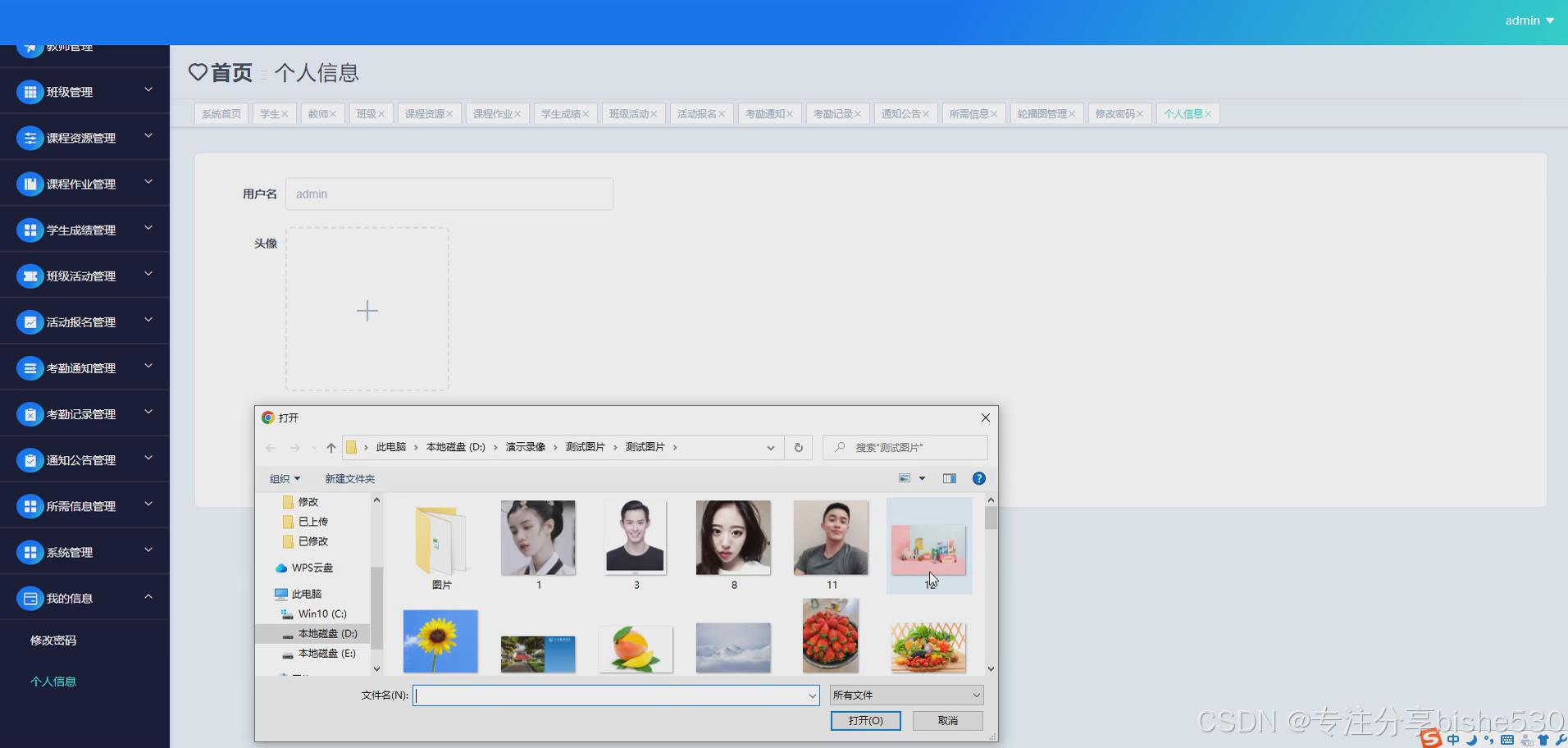Open the 所有文件 file type dropdown
1568x748 pixels.
(906, 695)
